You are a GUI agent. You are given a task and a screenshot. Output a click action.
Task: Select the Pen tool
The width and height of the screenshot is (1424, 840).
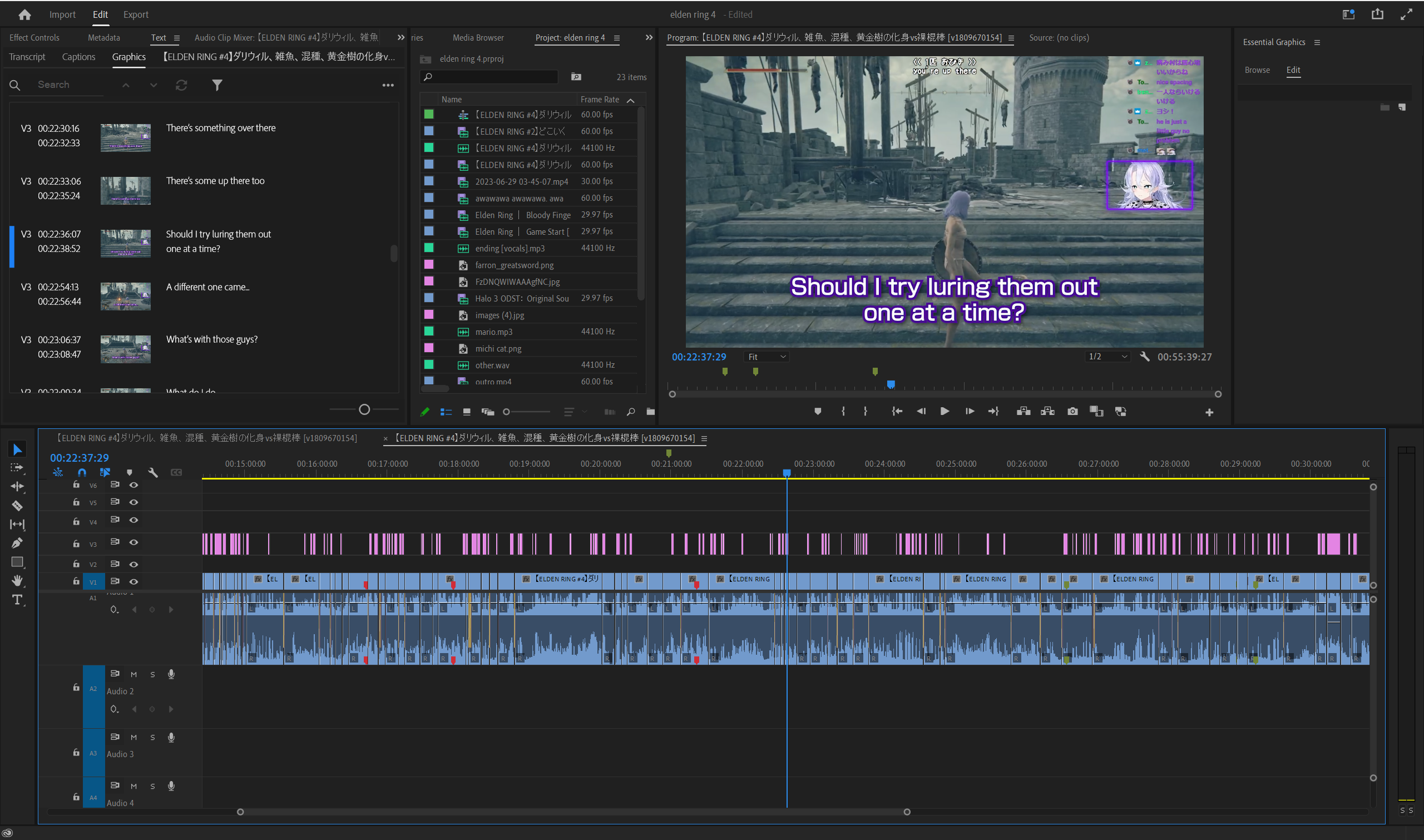pos(17,543)
